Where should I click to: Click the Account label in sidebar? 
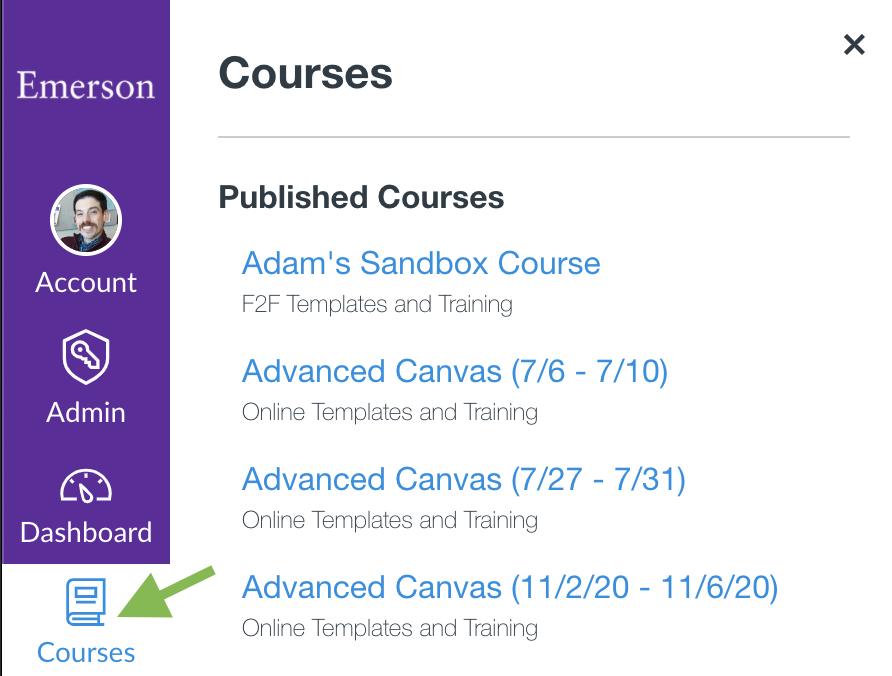click(x=86, y=282)
